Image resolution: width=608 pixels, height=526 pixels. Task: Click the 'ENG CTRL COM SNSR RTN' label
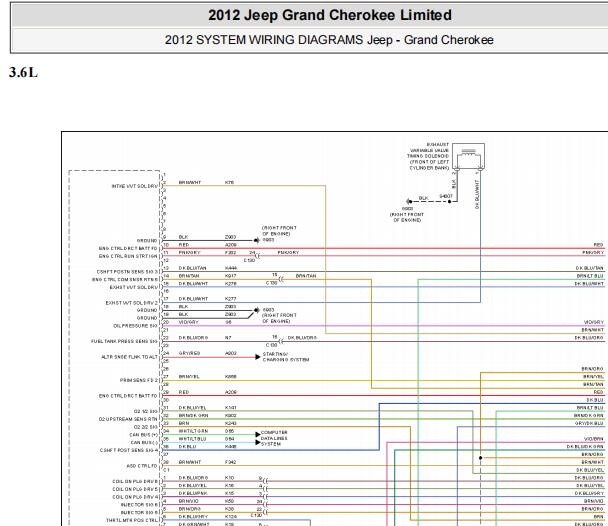[x=125, y=279]
